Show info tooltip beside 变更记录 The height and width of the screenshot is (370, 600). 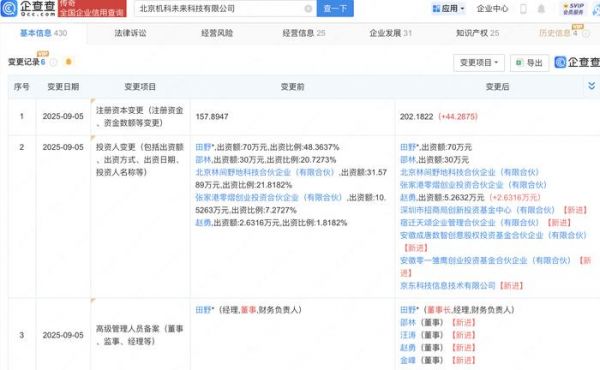click(54, 62)
